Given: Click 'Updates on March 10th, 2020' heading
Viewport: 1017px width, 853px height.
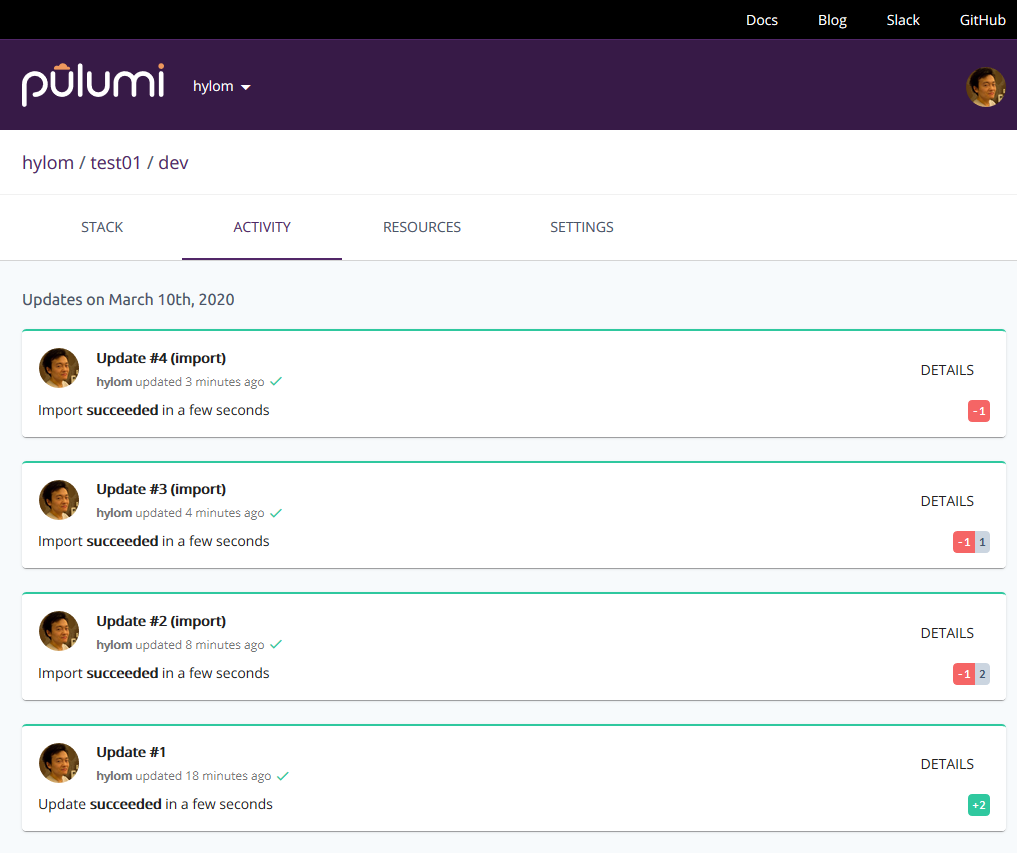Looking at the screenshot, I should (x=128, y=300).
